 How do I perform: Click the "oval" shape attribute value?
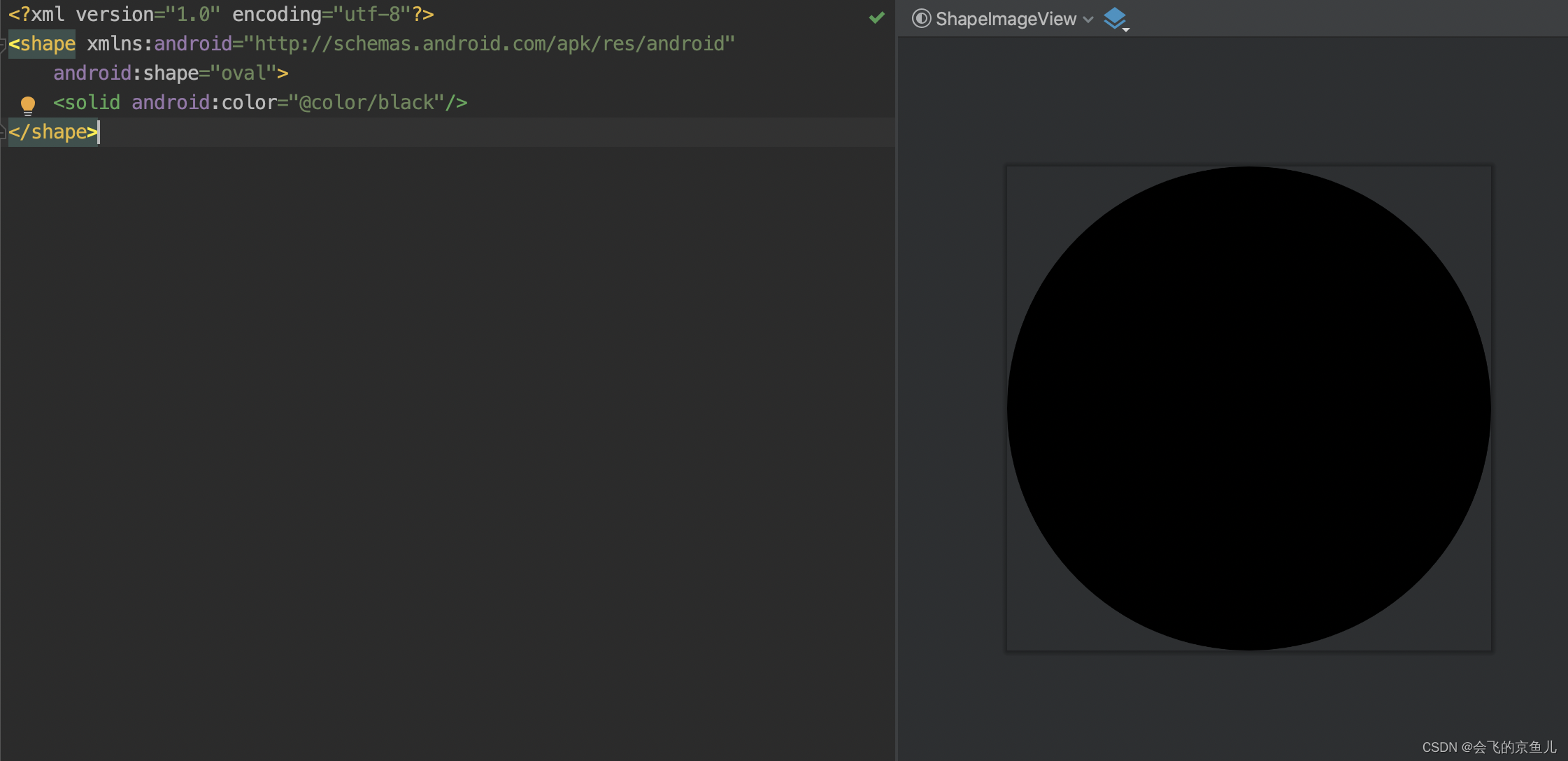(x=243, y=73)
